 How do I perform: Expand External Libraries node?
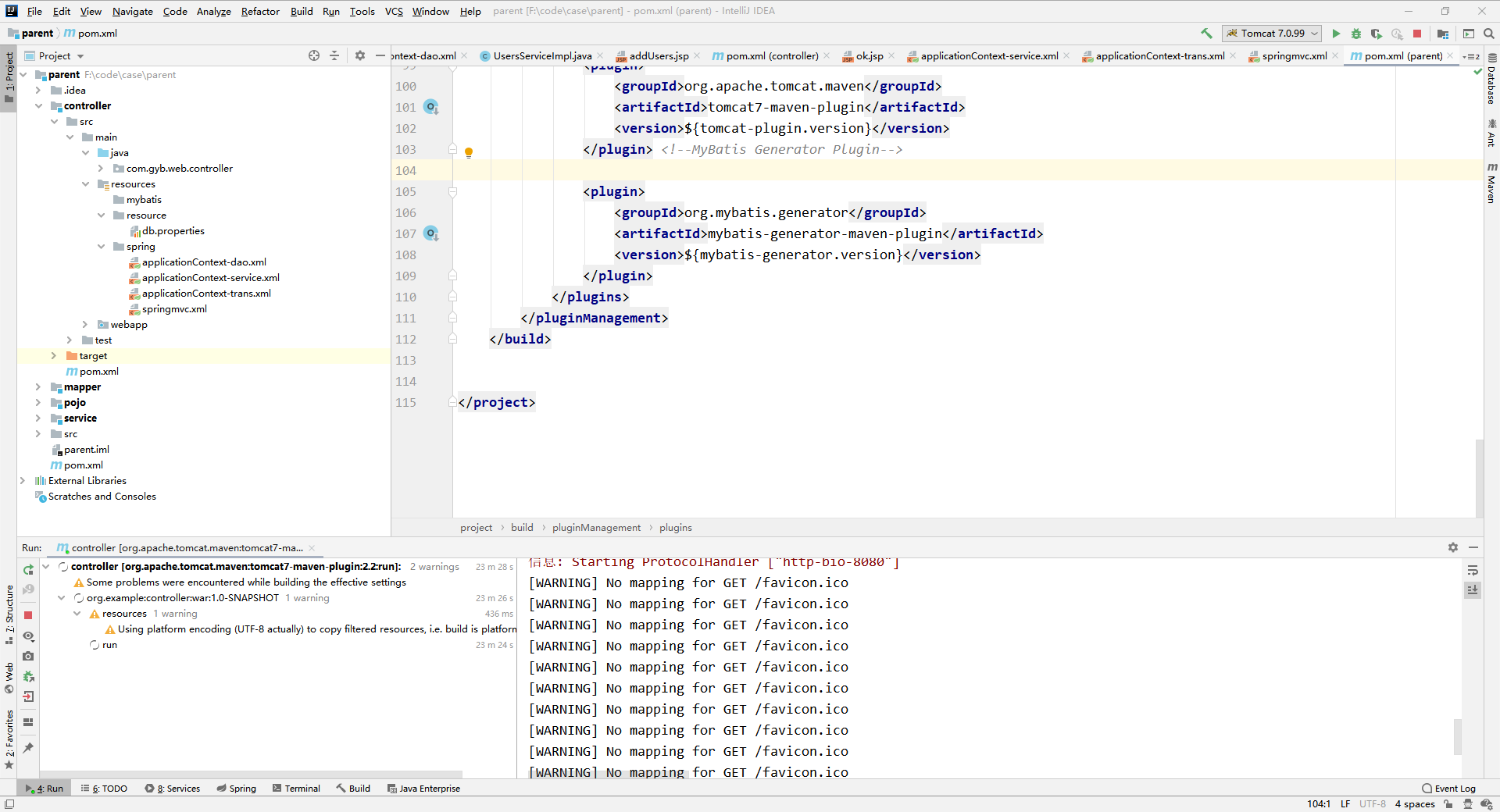coord(23,481)
